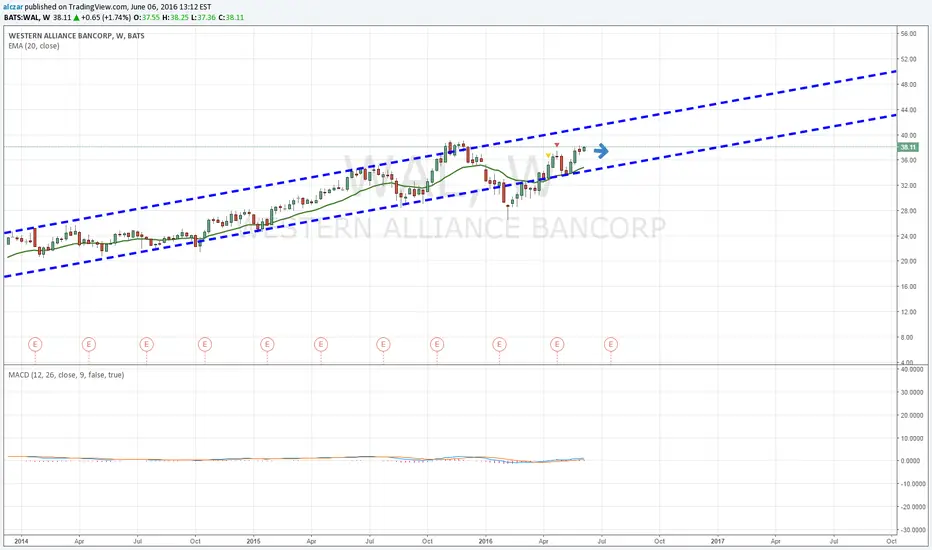Click the earnings E marker just after Oct 2015
The width and height of the screenshot is (932, 550).
pyautogui.click(x=437, y=344)
